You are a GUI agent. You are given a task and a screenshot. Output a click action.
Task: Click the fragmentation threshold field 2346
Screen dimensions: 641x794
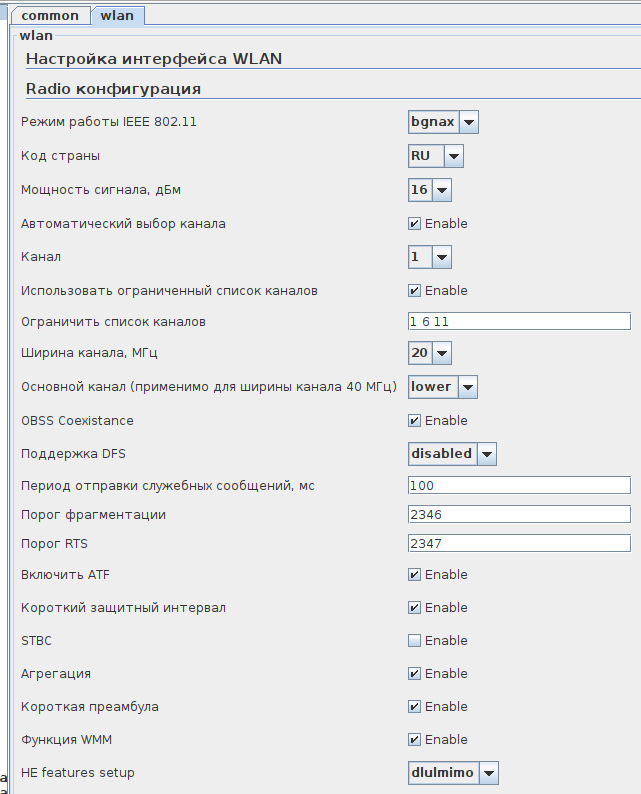click(519, 514)
